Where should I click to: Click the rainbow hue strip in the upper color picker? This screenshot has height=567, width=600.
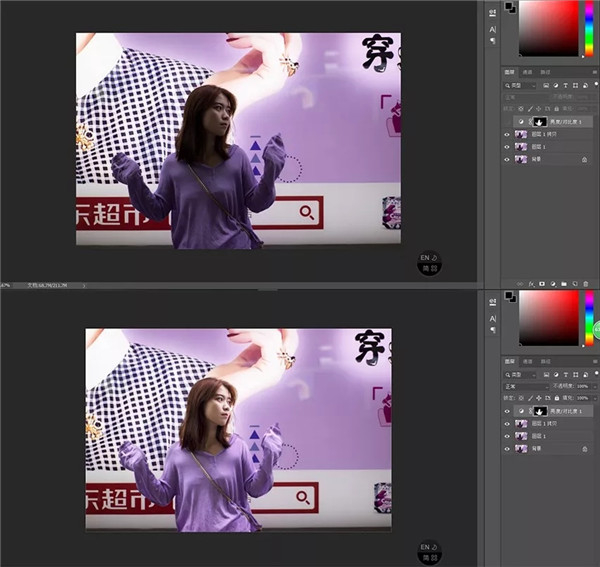click(x=587, y=28)
